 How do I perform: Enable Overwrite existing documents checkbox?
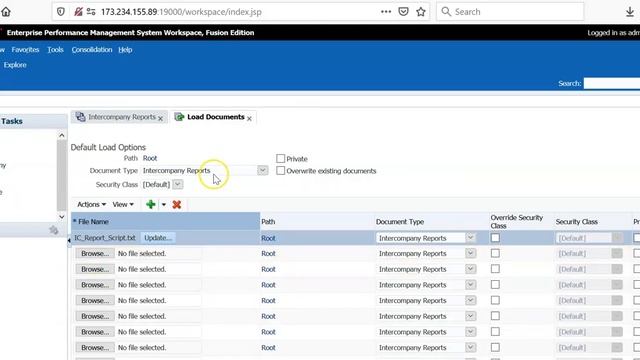pos(280,171)
